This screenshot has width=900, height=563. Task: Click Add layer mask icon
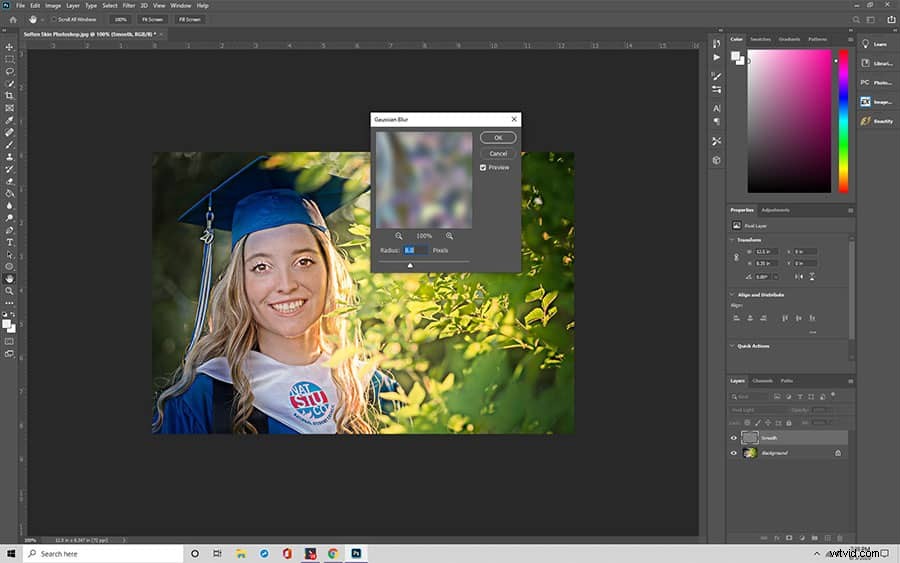789,538
